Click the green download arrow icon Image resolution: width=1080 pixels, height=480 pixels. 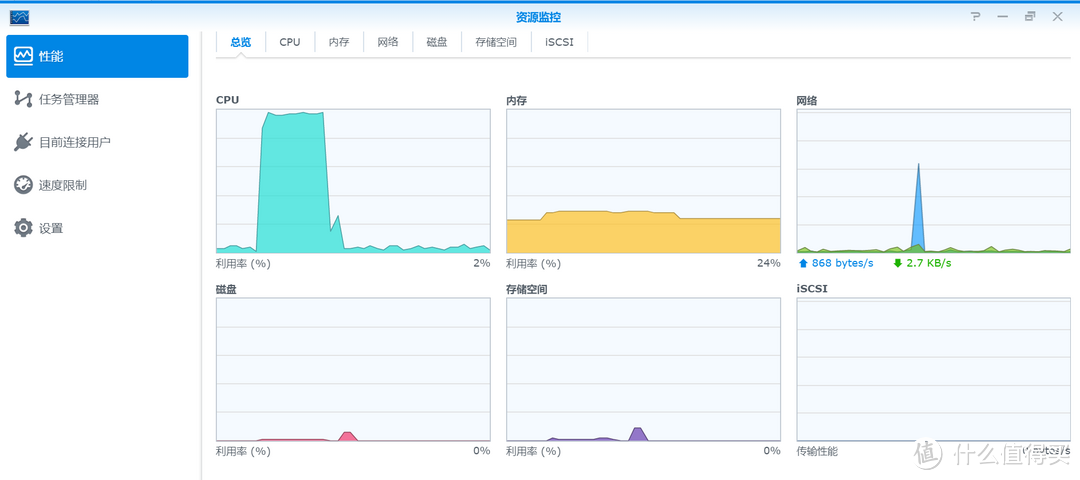pos(897,263)
